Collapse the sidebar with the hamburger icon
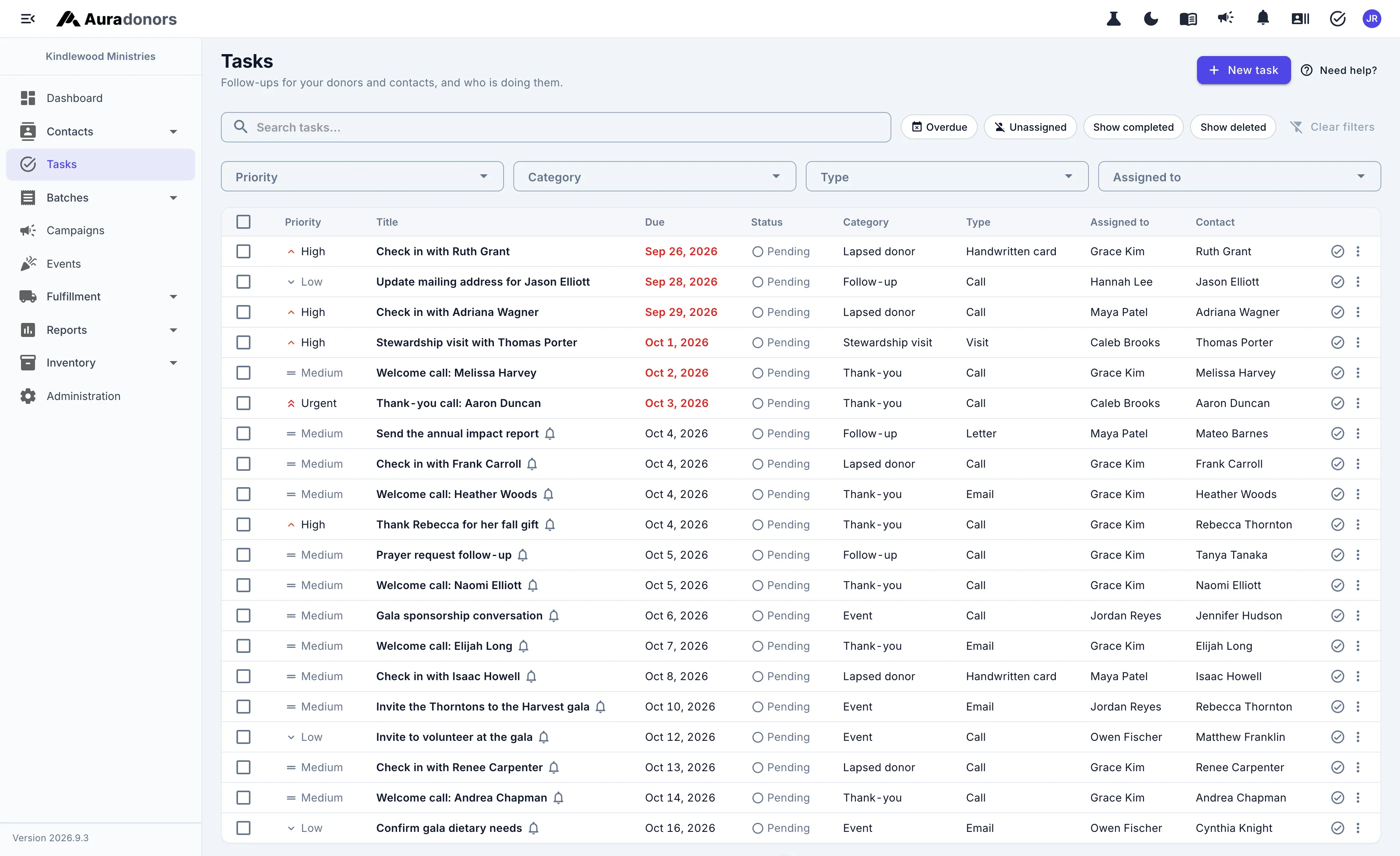This screenshot has width=1400, height=856. [x=27, y=19]
